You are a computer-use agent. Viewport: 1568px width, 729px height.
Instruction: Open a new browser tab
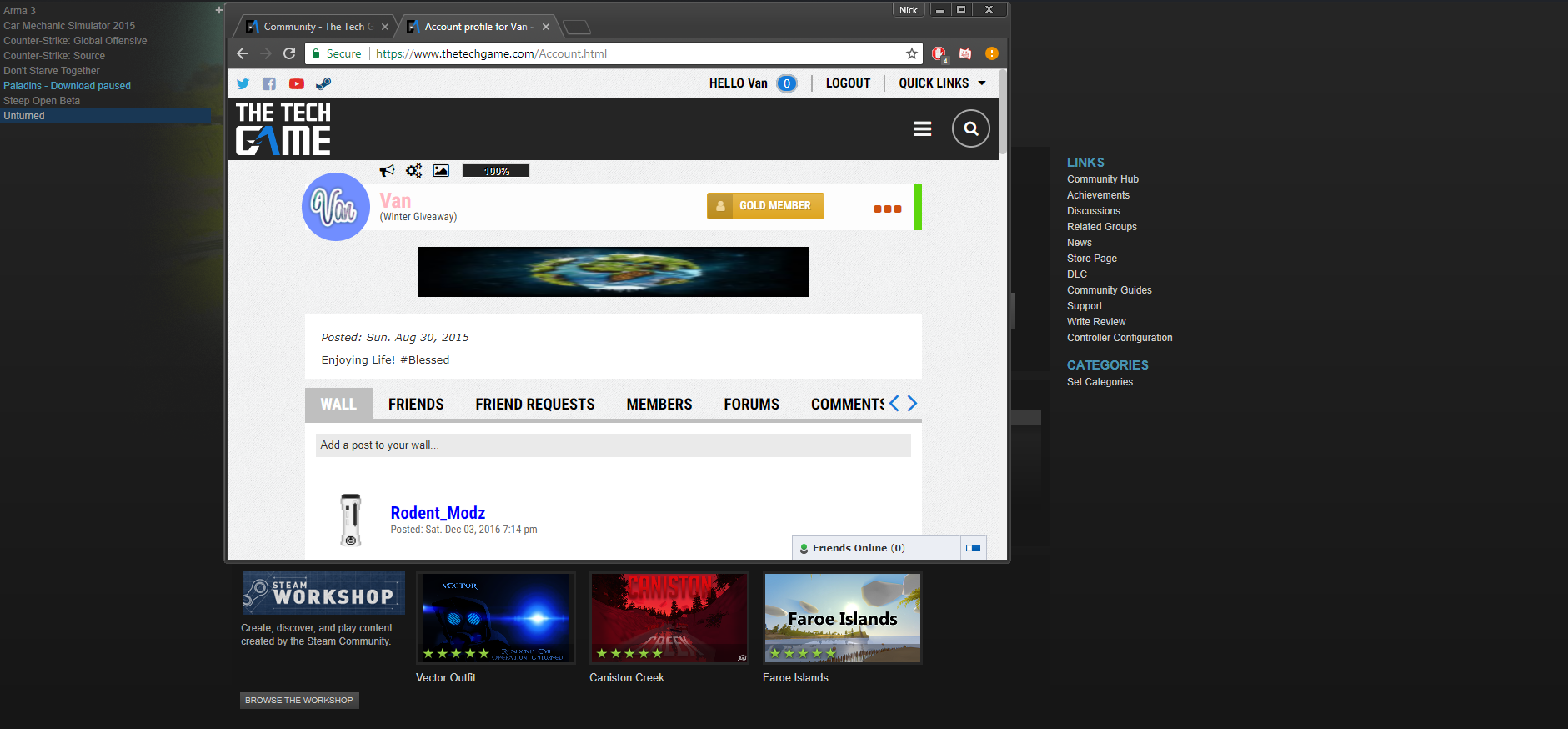577,28
